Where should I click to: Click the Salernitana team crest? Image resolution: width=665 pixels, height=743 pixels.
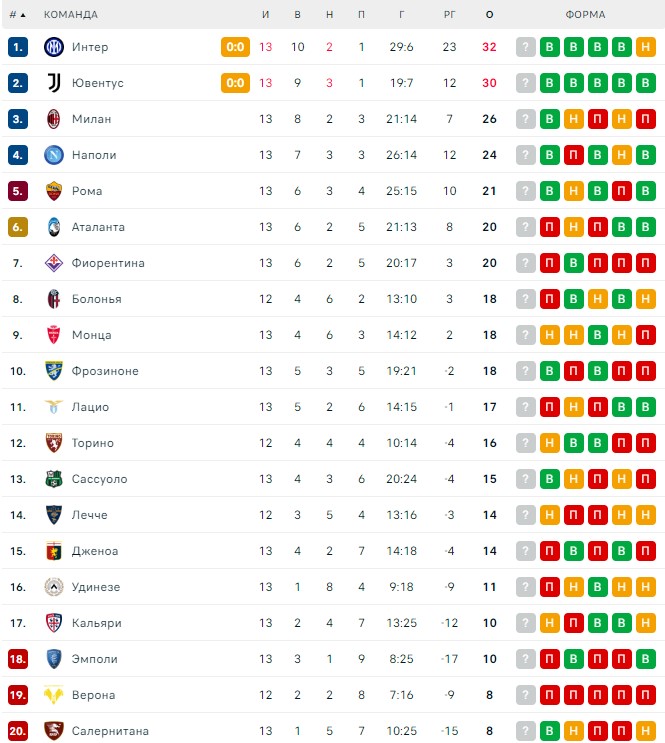[x=54, y=731]
